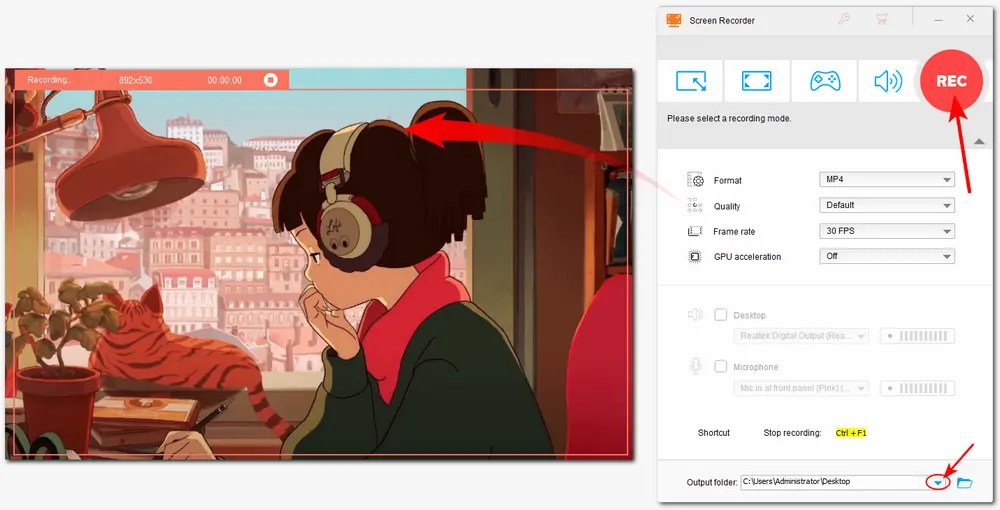Open GPU acceleration dropdown showing Off
This screenshot has width=1000, height=510.
pos(886,256)
